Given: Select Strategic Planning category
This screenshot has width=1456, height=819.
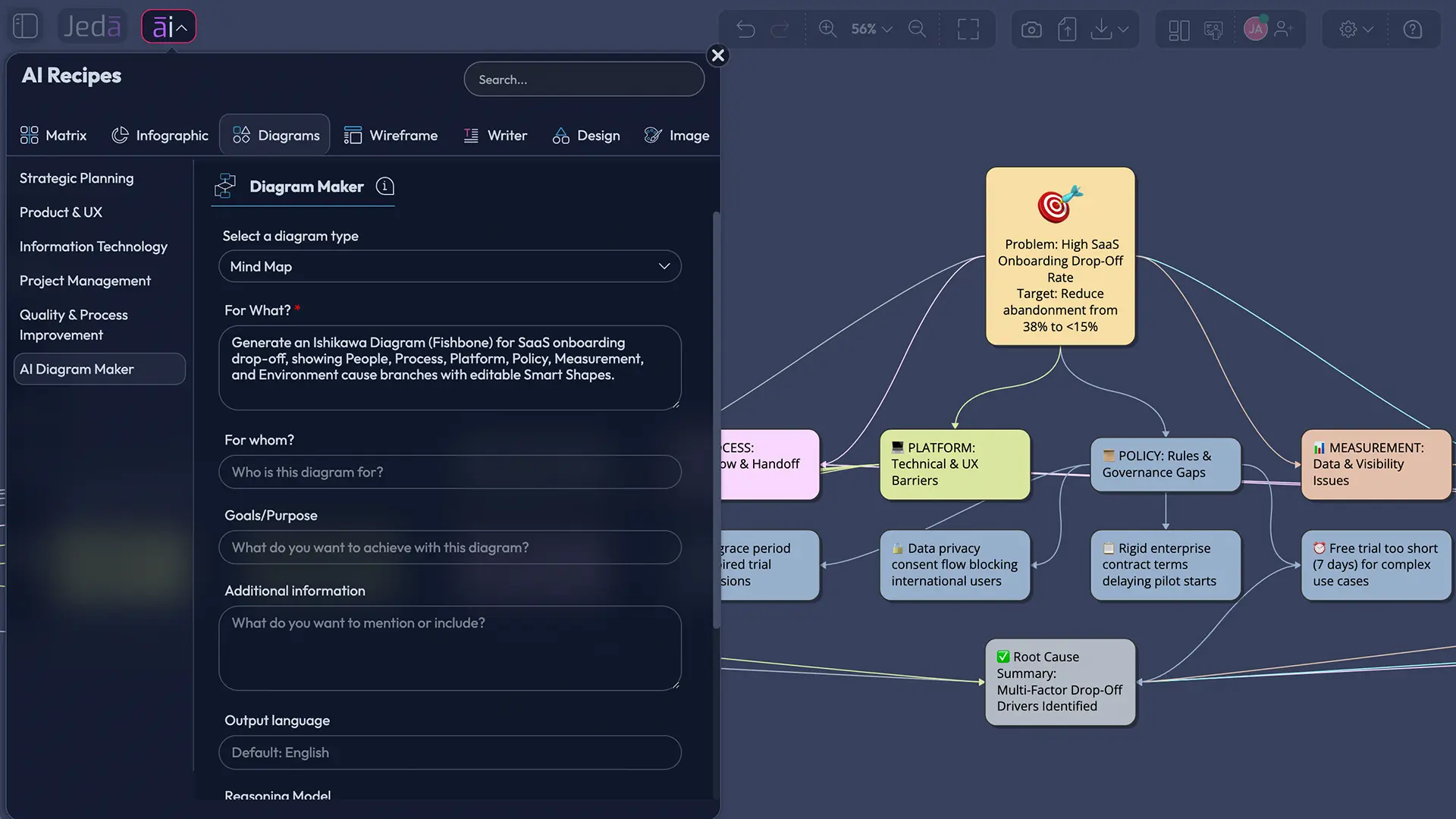Looking at the screenshot, I should 77,178.
